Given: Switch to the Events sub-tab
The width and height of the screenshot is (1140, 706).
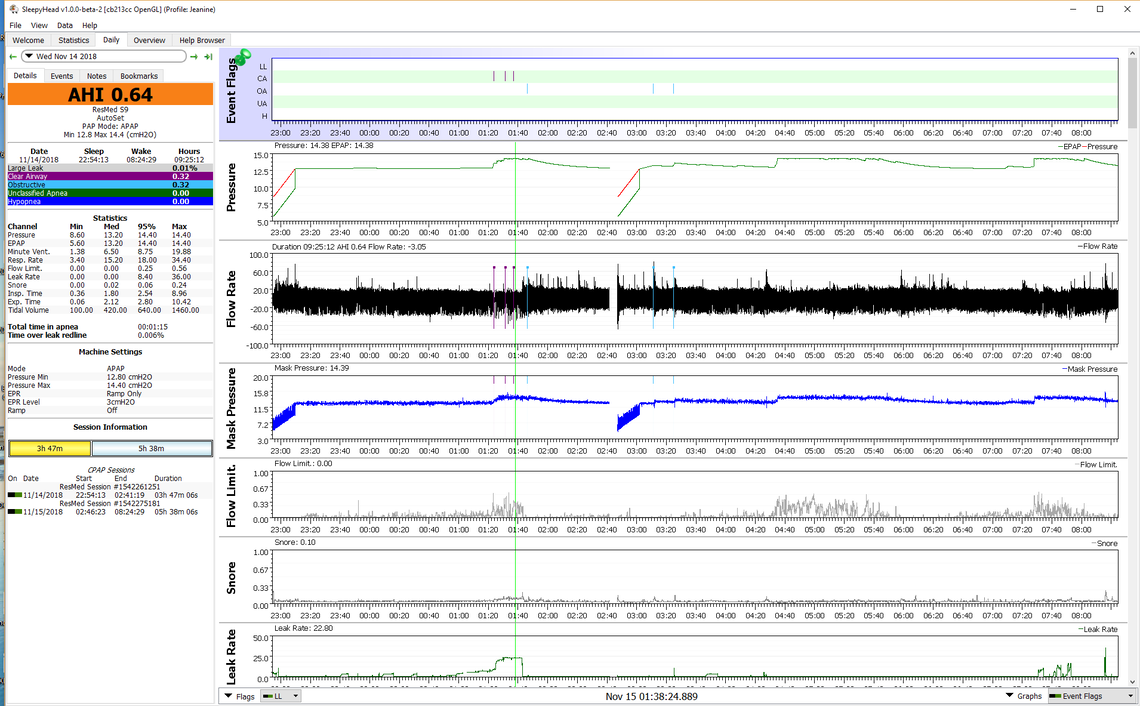Looking at the screenshot, I should pos(62,76).
